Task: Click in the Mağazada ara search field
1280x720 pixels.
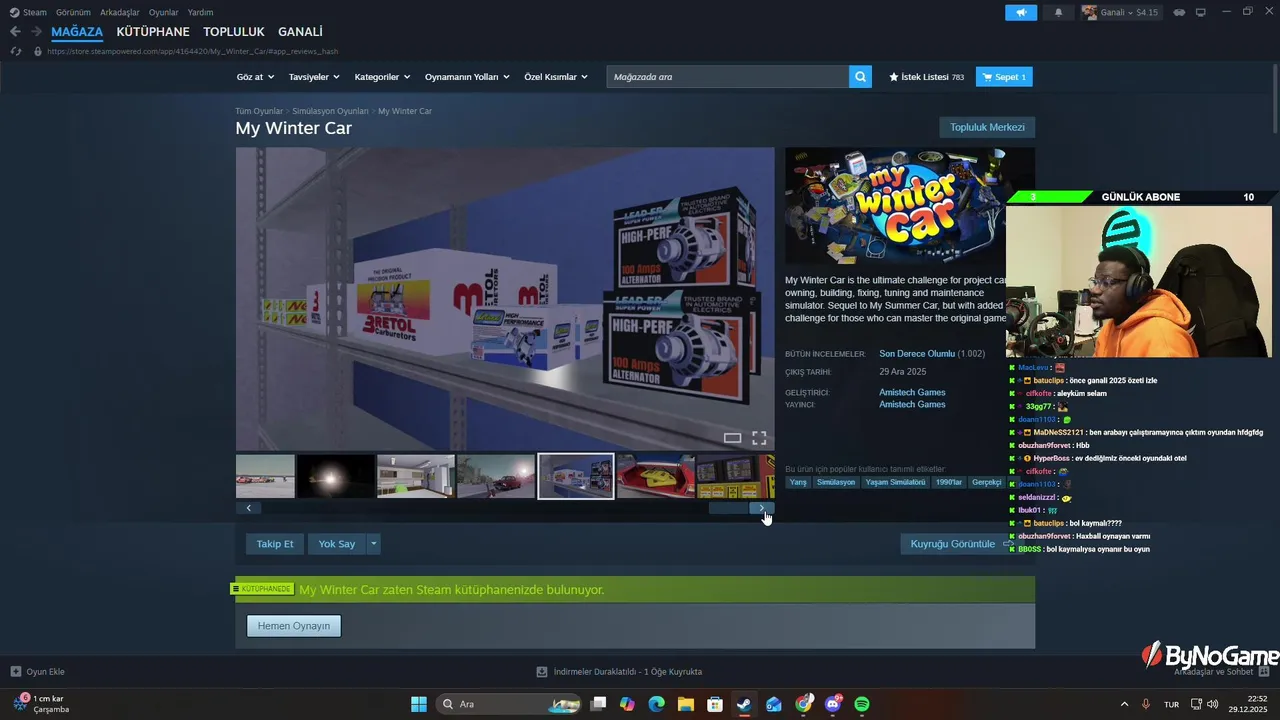Action: (x=727, y=77)
